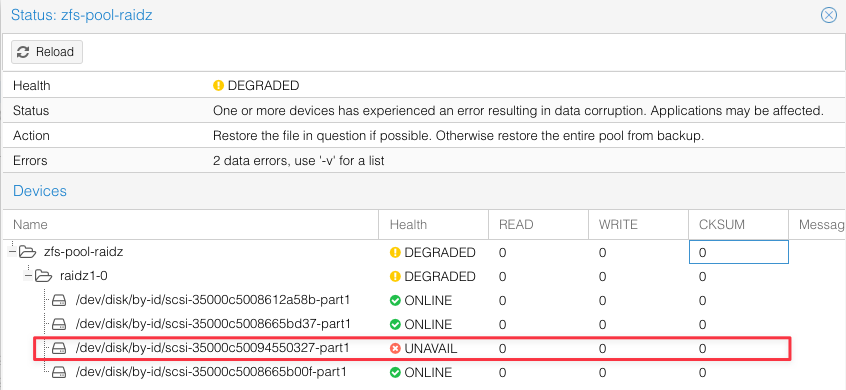Click disk icon for scsi-35000c5008665bd37-part1
Screen dimensions: 846x390
59,324
